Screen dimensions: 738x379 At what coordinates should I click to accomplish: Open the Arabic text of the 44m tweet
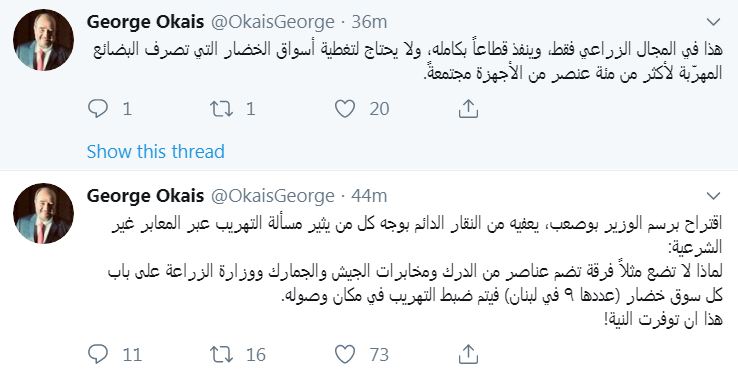click(x=415, y=272)
